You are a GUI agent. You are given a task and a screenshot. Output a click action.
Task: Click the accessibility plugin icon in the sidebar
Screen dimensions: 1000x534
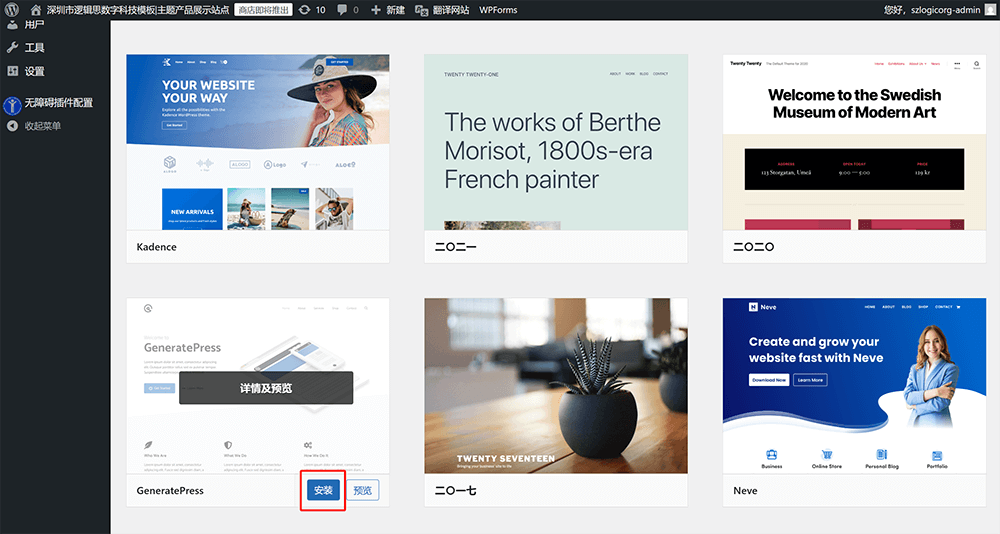(x=12, y=105)
